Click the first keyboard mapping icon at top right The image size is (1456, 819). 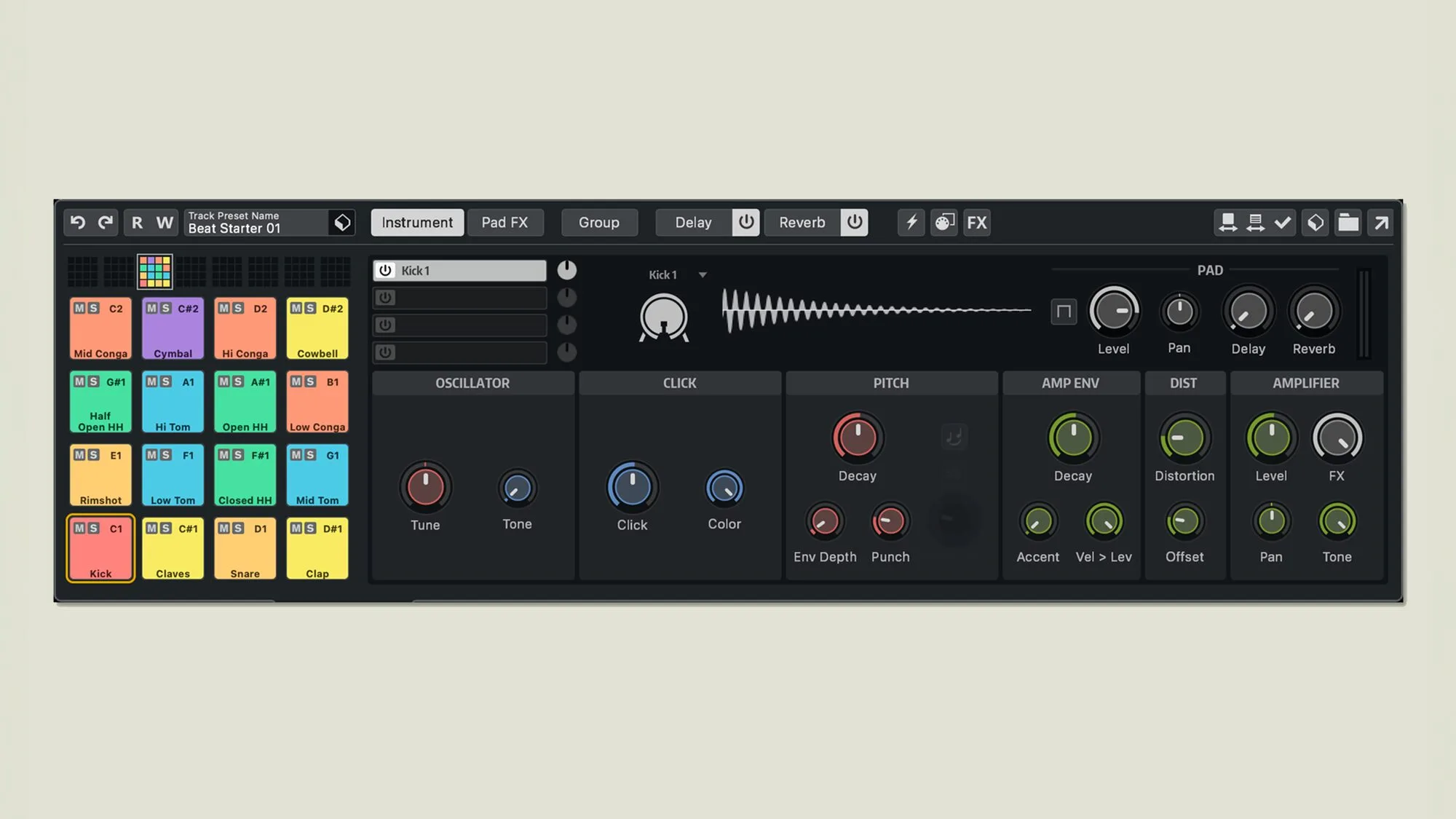[x=1228, y=223]
